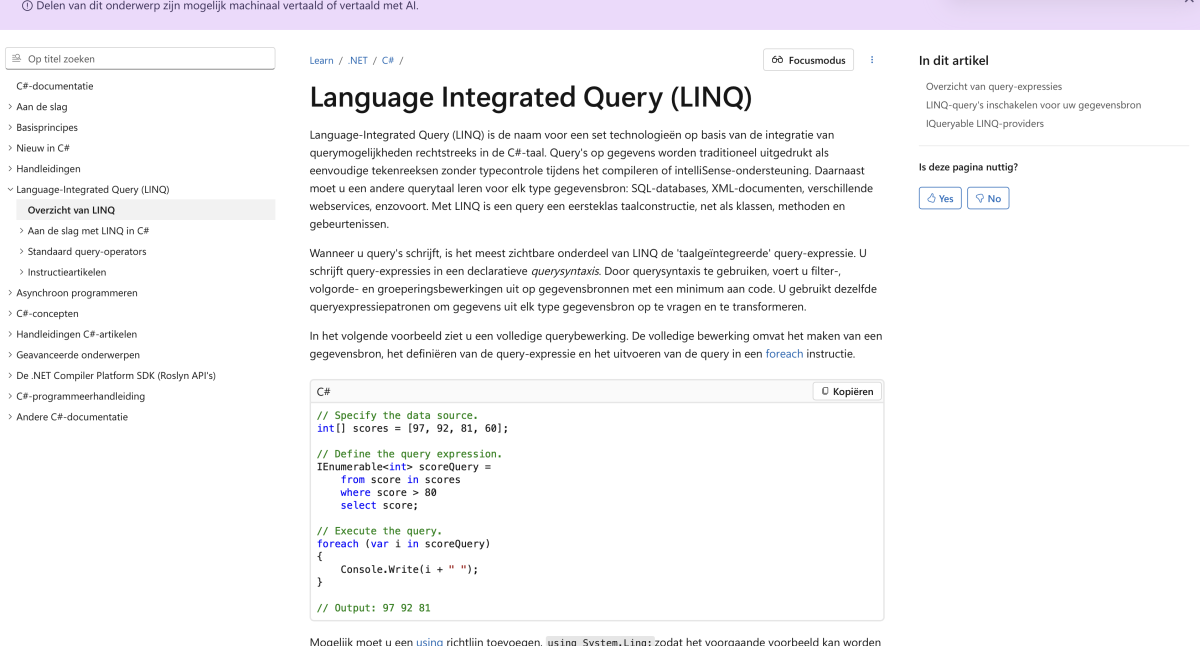
Task: Vote No on page usefulness
Action: coord(988,198)
